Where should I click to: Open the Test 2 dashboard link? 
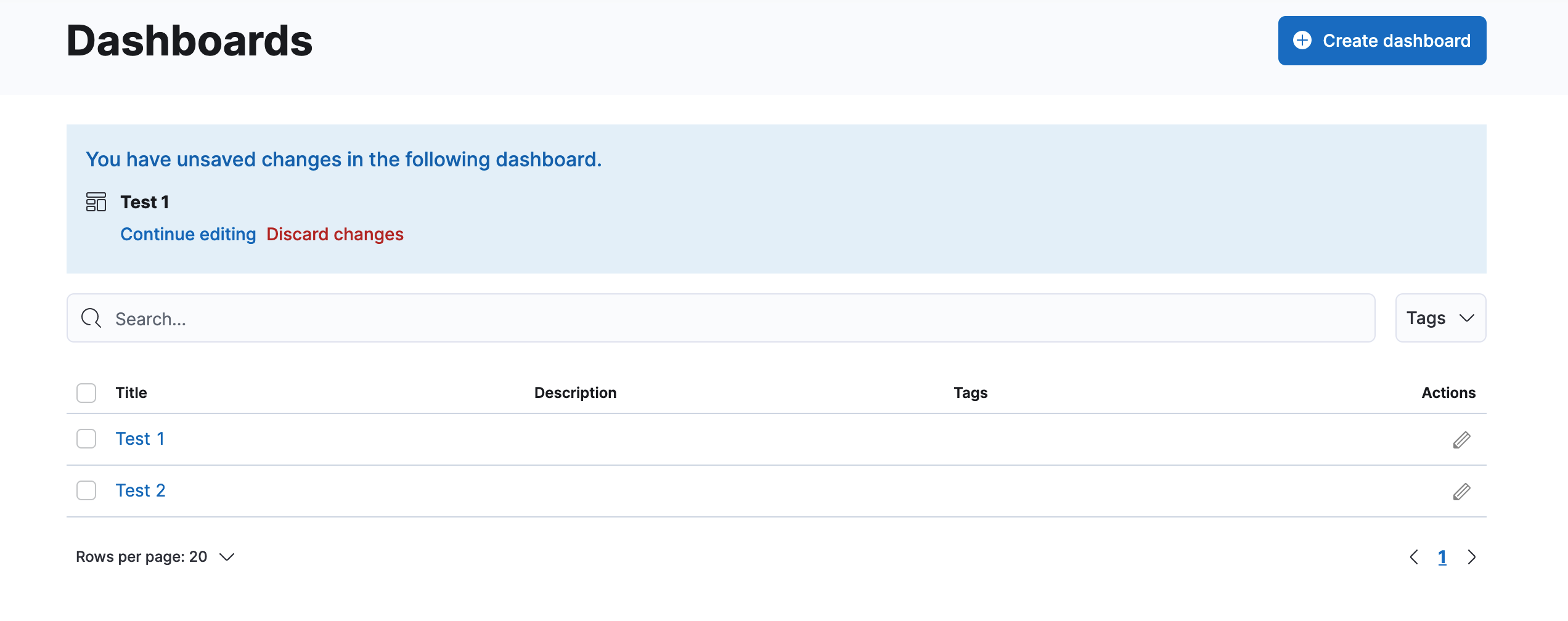[x=141, y=490]
